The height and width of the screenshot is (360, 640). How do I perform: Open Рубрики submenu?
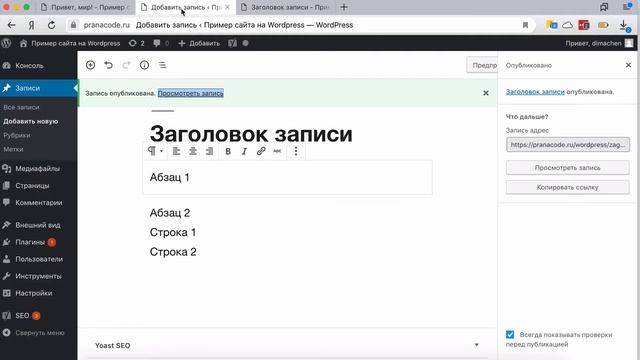pyautogui.click(x=17, y=135)
